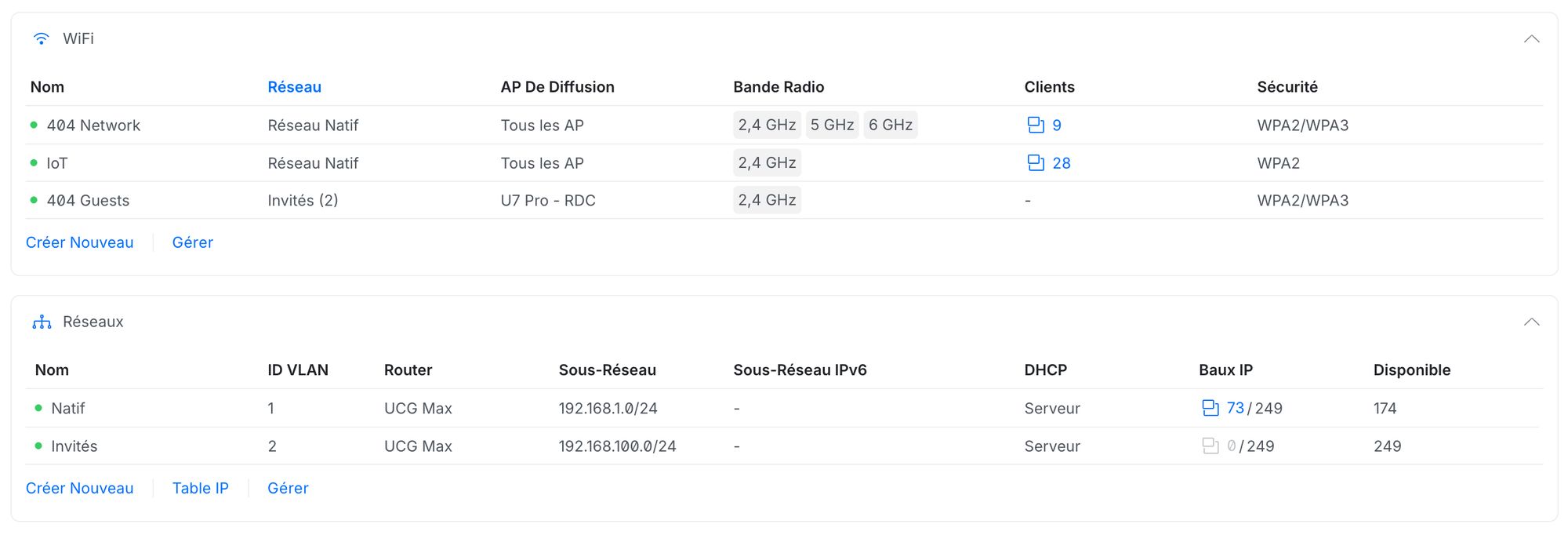Collapse the WiFi section chevron

pos(1531,38)
